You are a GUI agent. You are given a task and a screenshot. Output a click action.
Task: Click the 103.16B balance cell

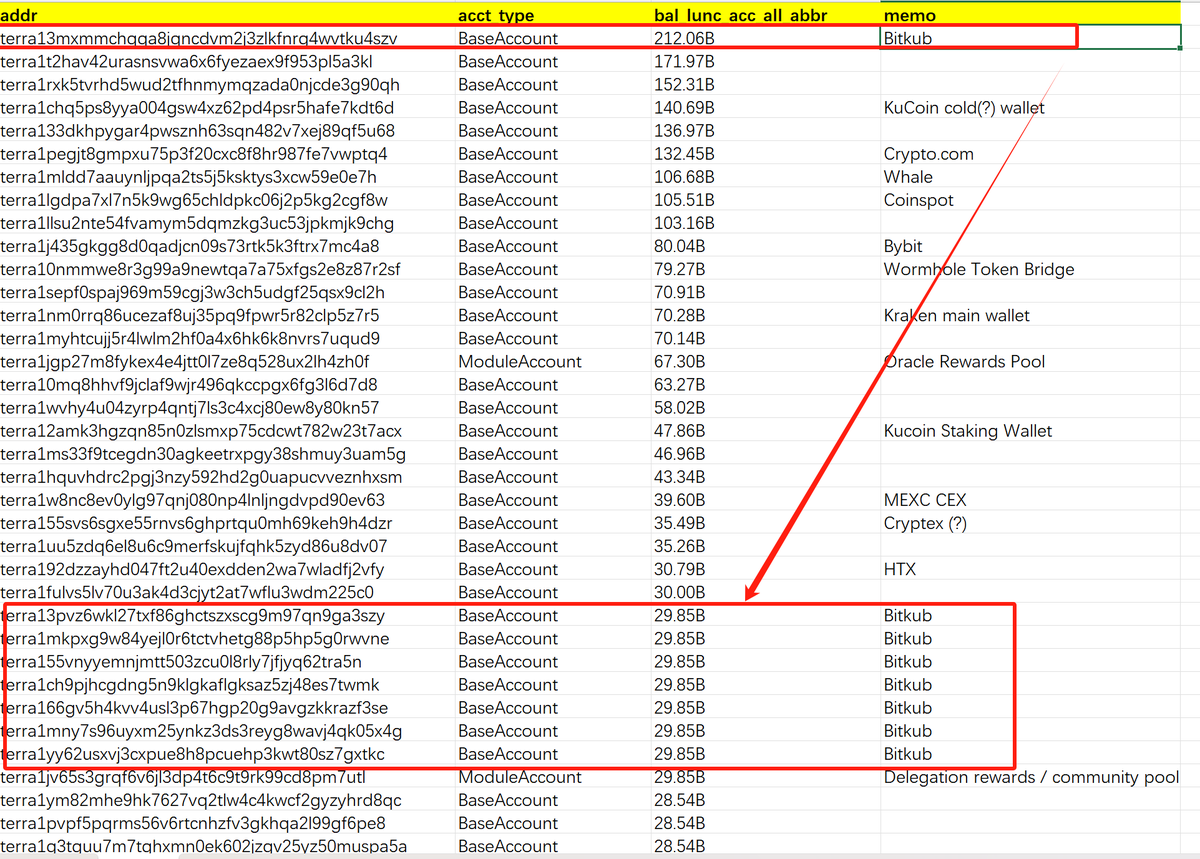765,222
